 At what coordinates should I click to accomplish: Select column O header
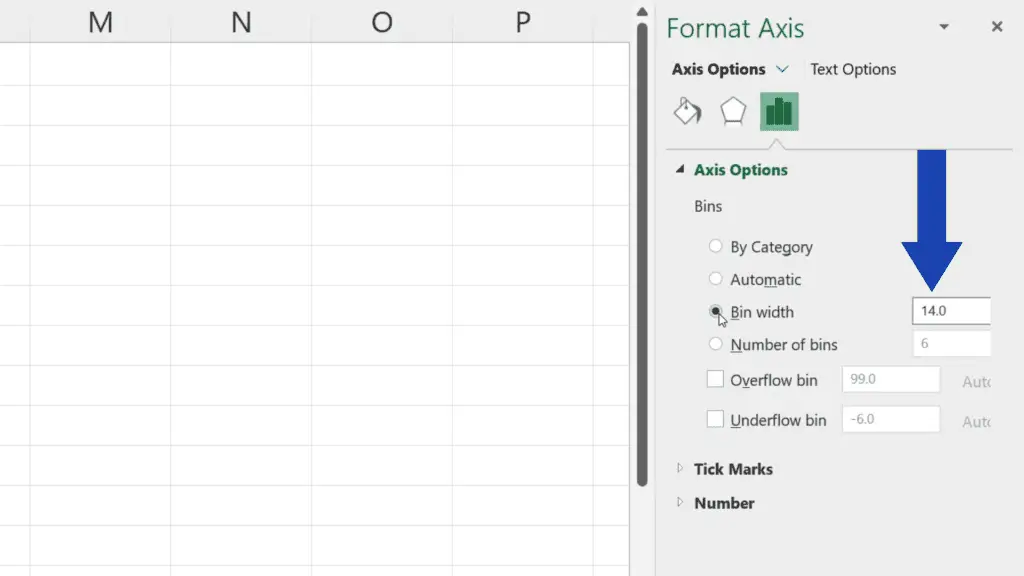coord(382,22)
